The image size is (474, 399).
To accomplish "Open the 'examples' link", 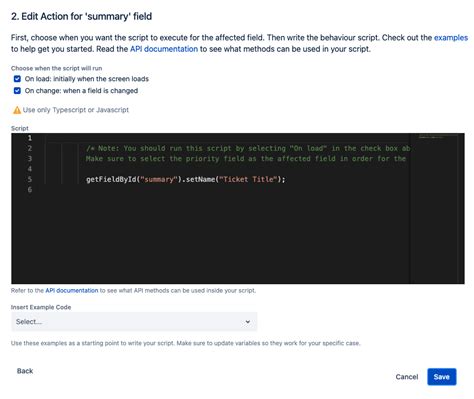I will [x=451, y=38].
